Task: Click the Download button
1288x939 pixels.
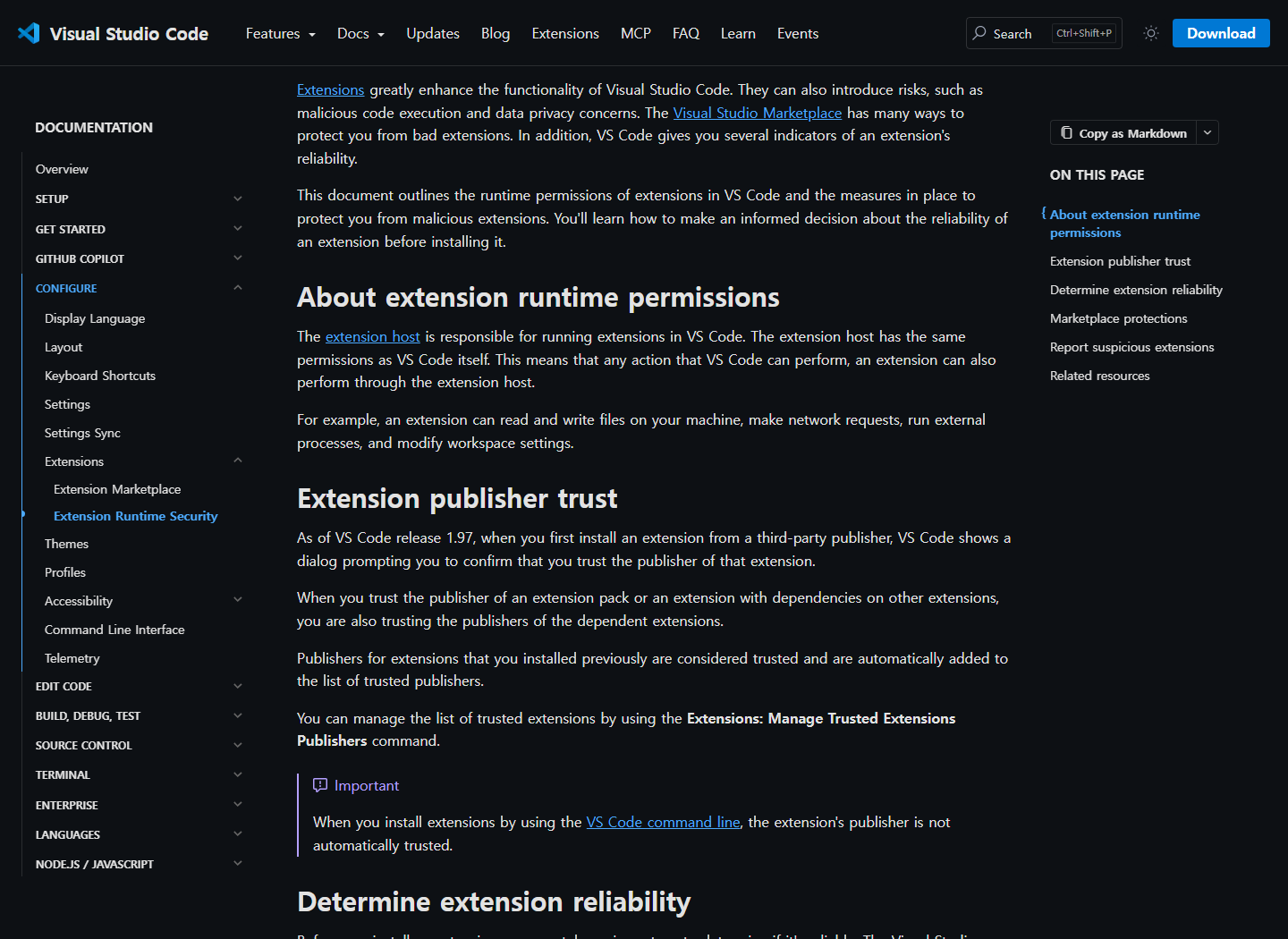Action: (1221, 33)
